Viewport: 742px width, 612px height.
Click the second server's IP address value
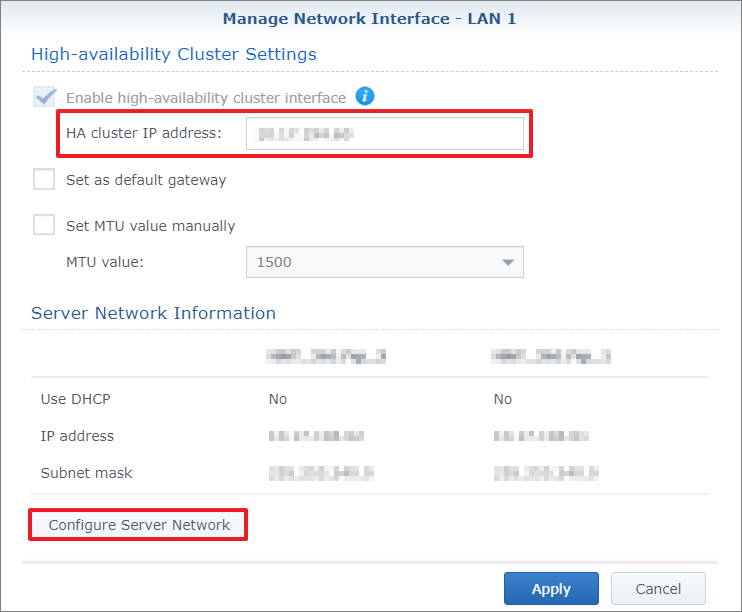541,436
